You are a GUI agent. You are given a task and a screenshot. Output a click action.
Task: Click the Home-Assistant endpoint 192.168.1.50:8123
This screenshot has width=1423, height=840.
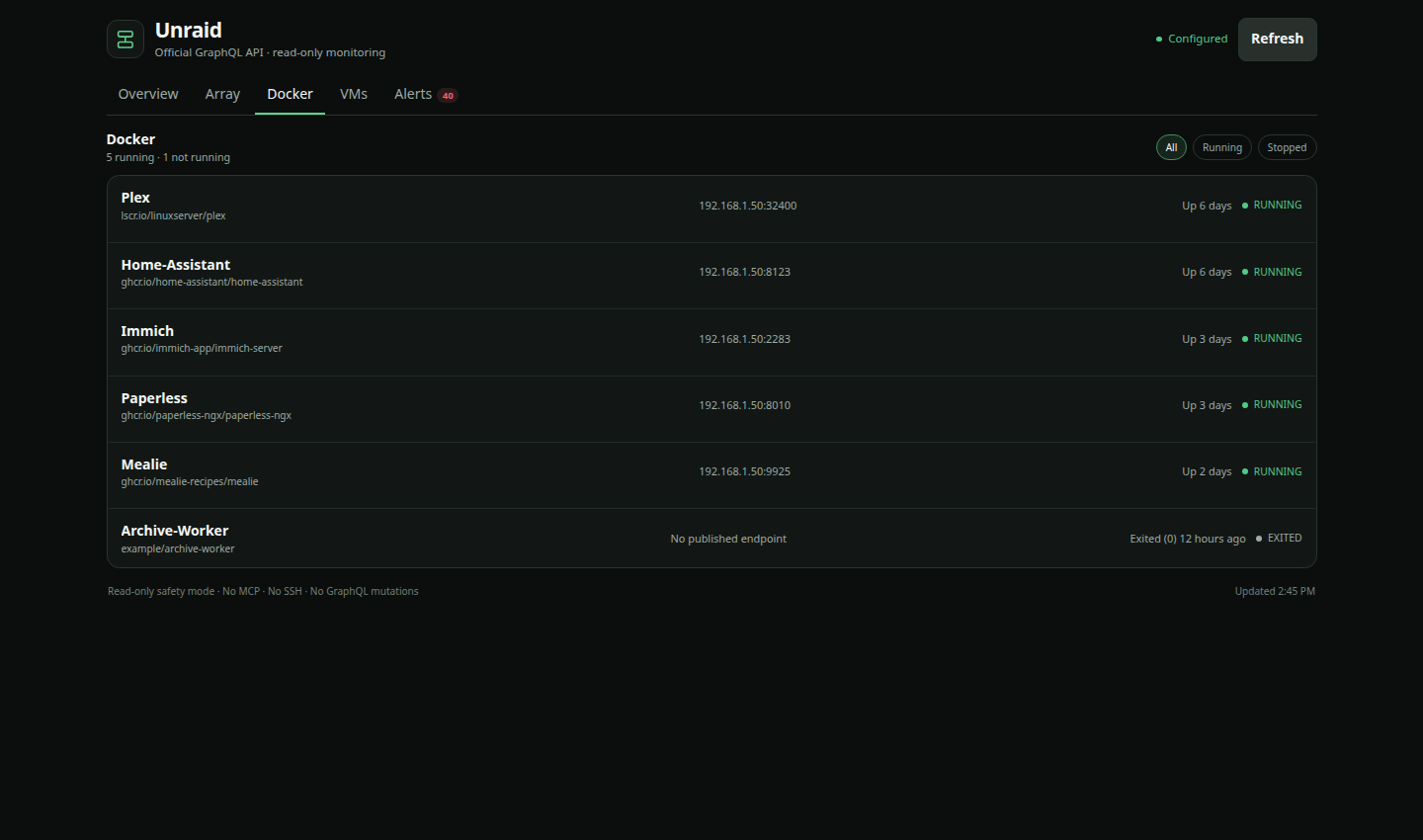[744, 272]
